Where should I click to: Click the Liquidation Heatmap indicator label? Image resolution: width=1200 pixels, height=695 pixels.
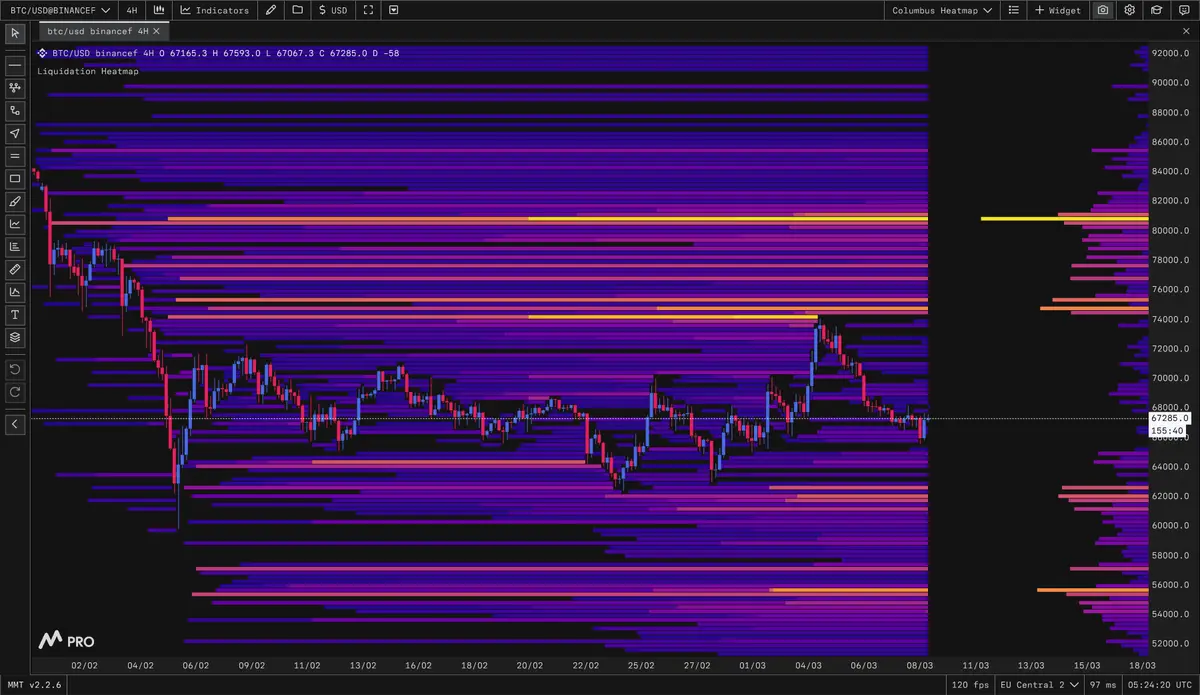[x=88, y=71]
